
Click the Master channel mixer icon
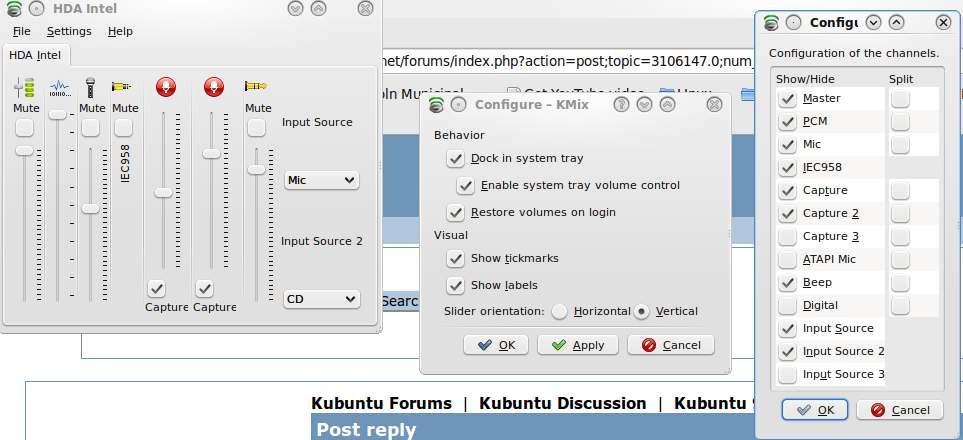tap(24, 88)
